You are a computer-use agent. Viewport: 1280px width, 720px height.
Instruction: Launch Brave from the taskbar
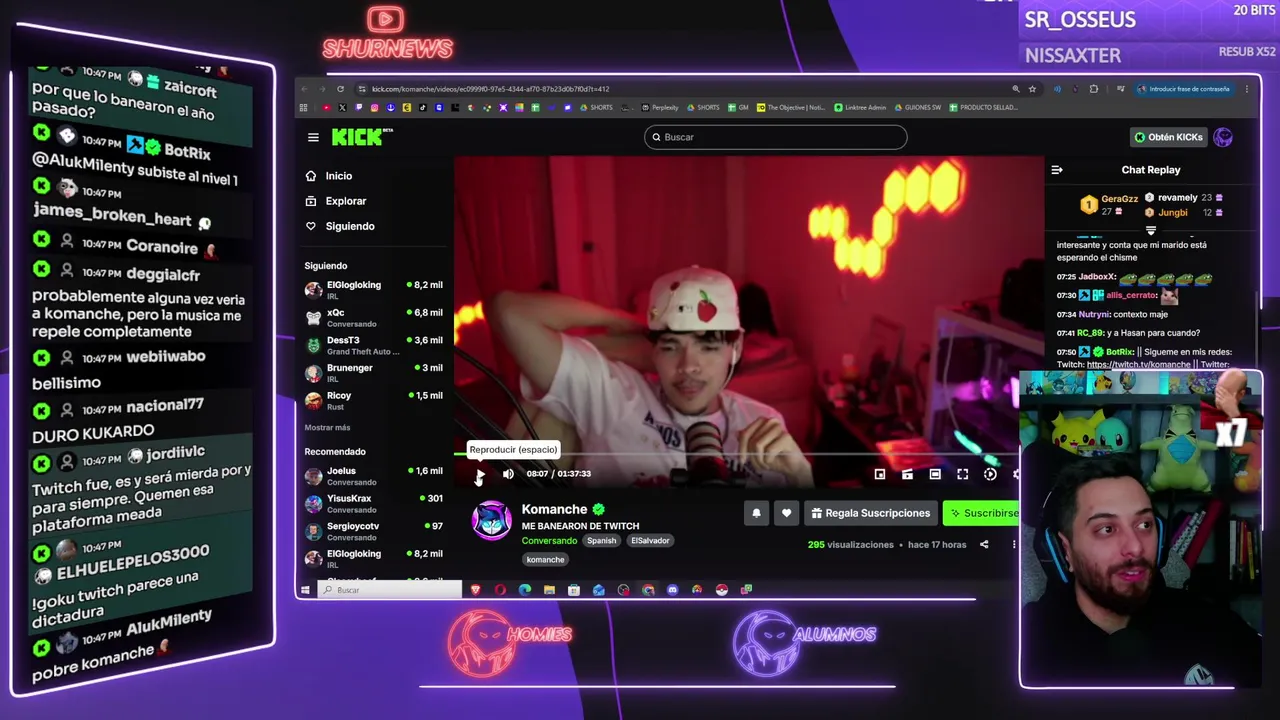click(x=475, y=590)
